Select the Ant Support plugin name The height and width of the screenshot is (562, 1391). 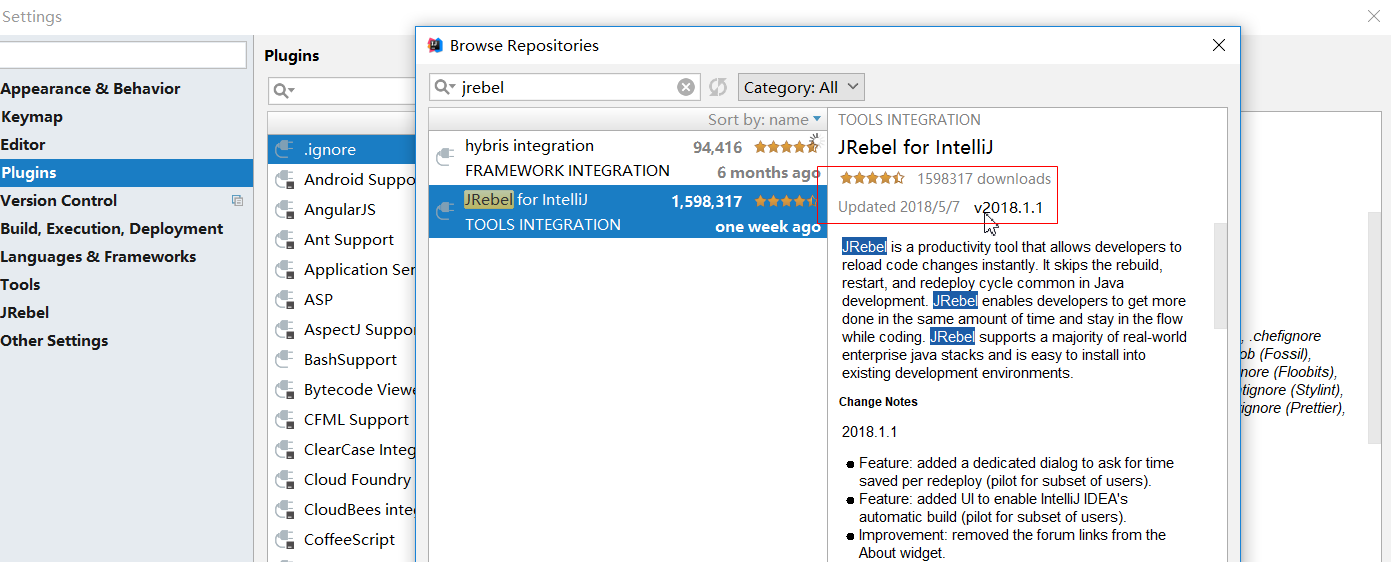click(x=349, y=240)
